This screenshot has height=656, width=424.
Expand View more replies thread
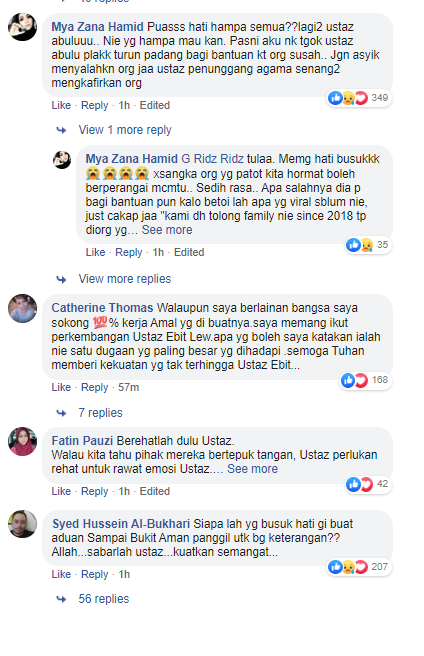[125, 279]
